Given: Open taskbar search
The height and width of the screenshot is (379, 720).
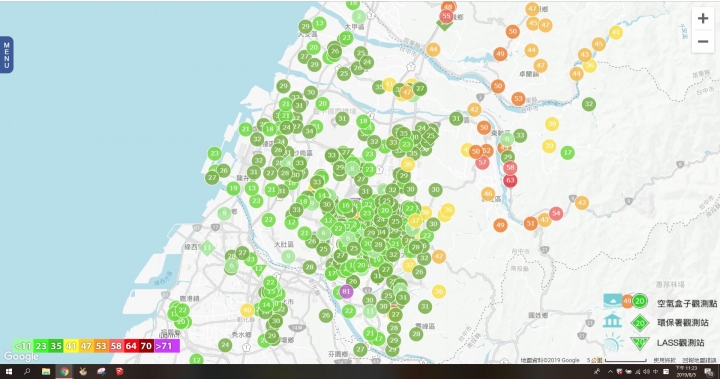Looking at the screenshot, I should [x=27, y=372].
